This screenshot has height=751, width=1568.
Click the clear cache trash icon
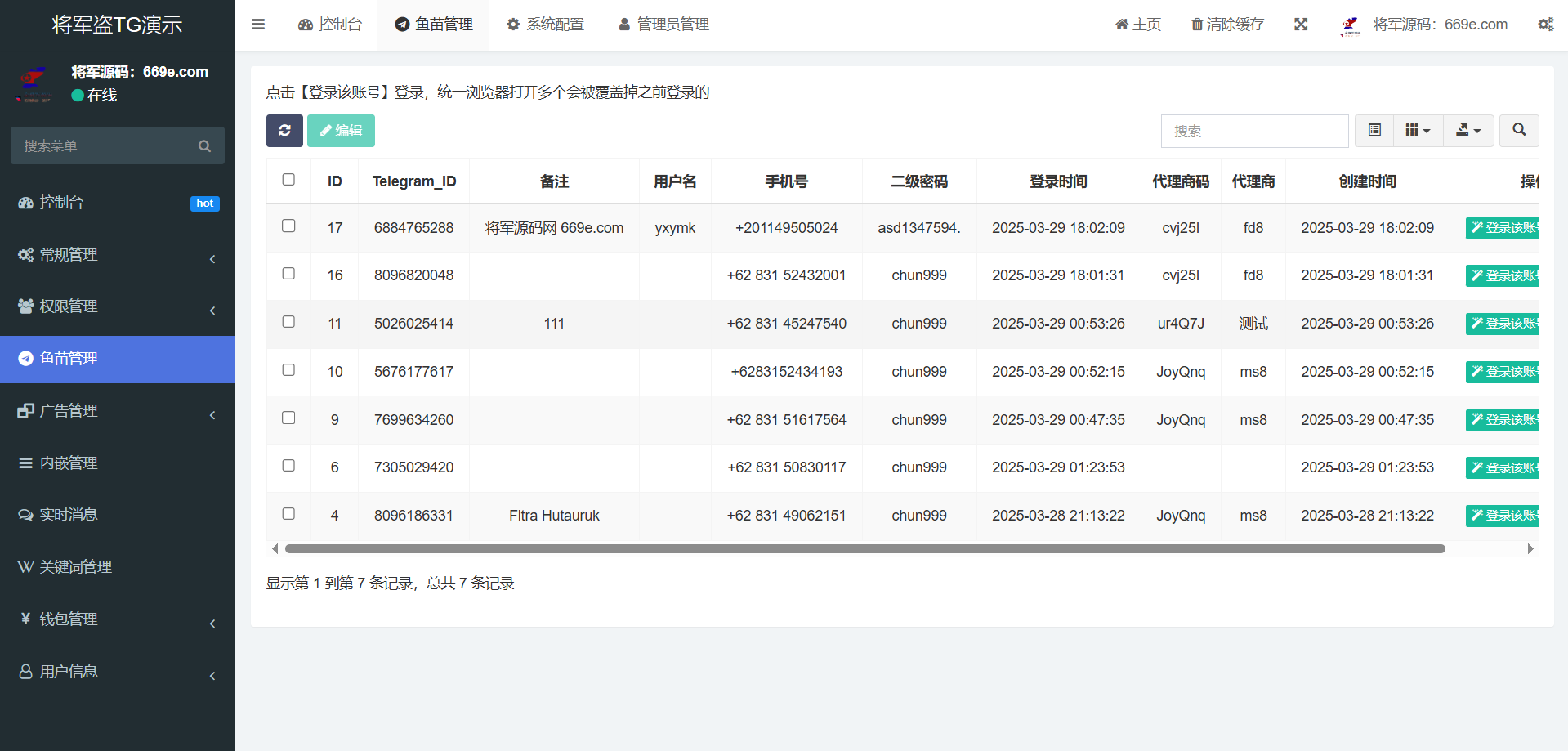pos(1197,25)
